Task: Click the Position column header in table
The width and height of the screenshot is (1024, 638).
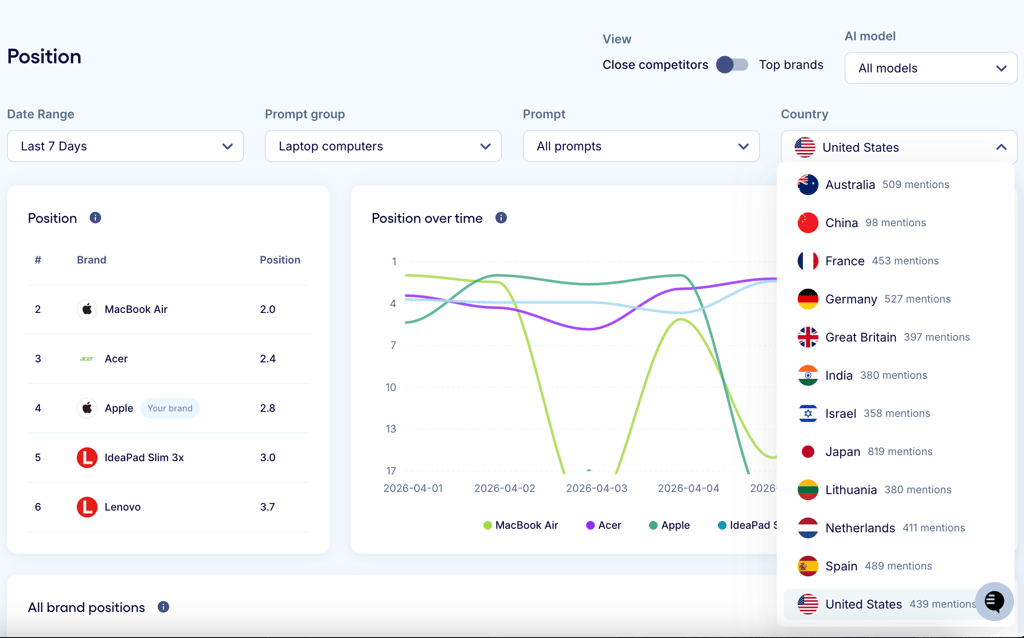Action: (x=280, y=260)
